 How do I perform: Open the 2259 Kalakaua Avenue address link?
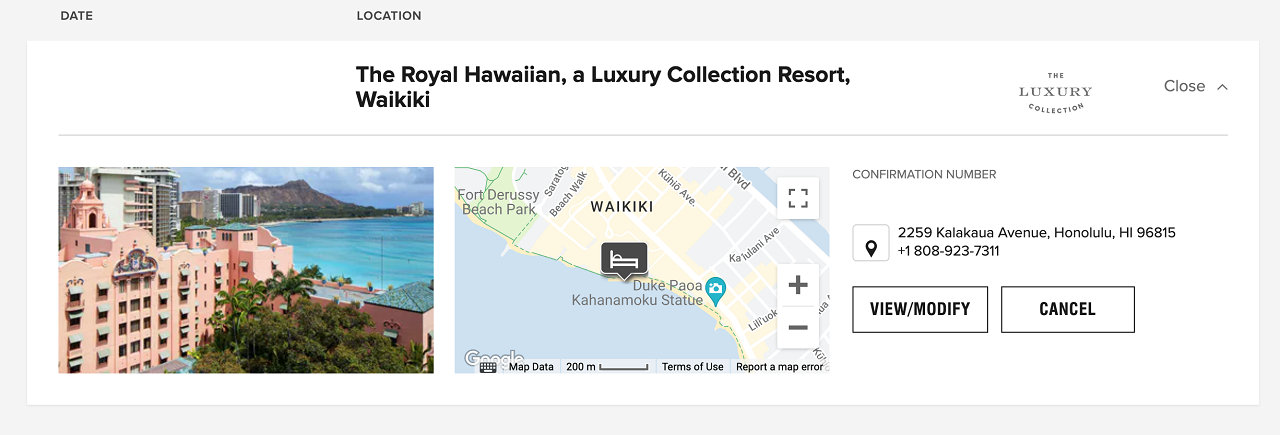[x=1036, y=232]
